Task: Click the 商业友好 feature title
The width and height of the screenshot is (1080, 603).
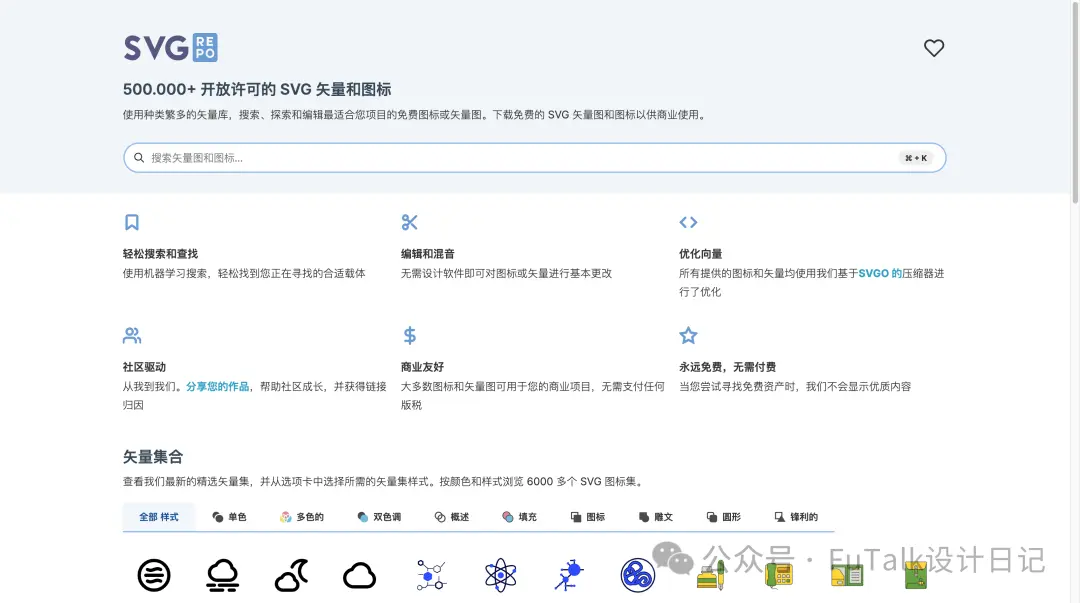Action: [422, 367]
